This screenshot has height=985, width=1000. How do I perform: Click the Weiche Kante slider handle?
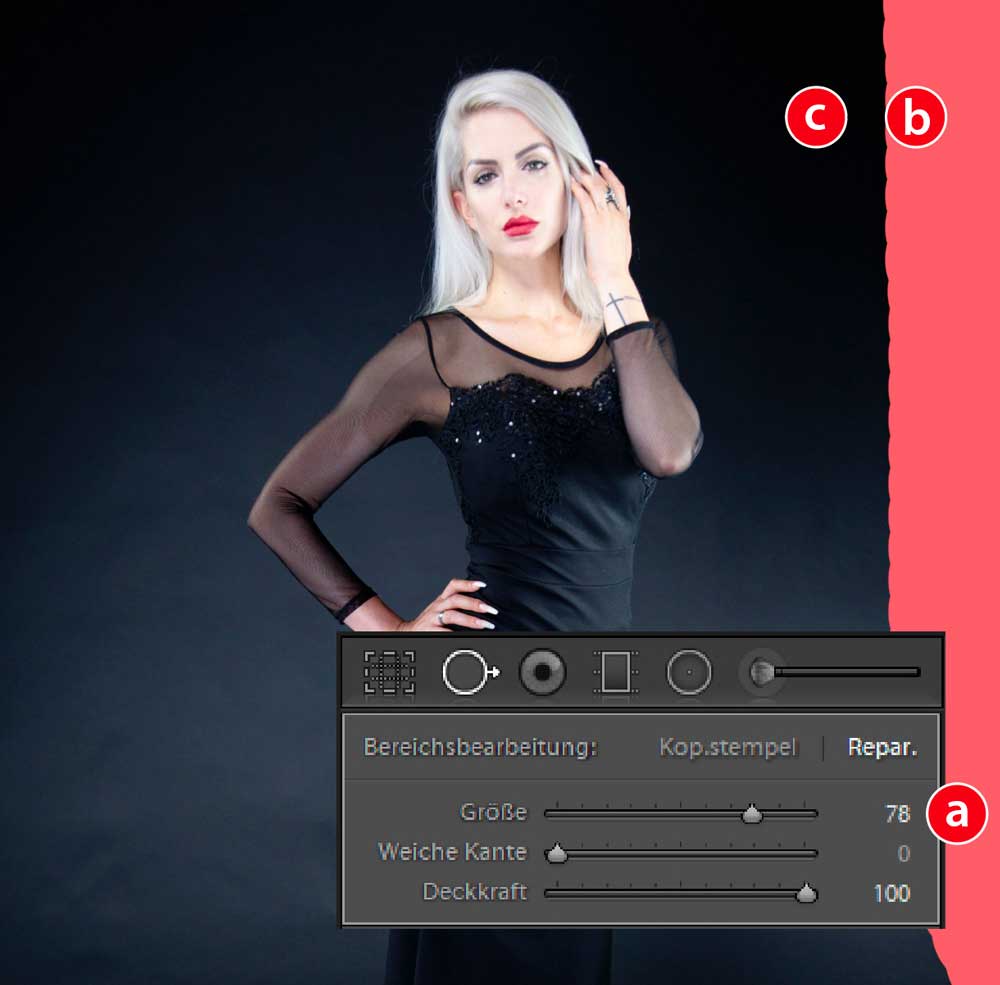(x=557, y=853)
